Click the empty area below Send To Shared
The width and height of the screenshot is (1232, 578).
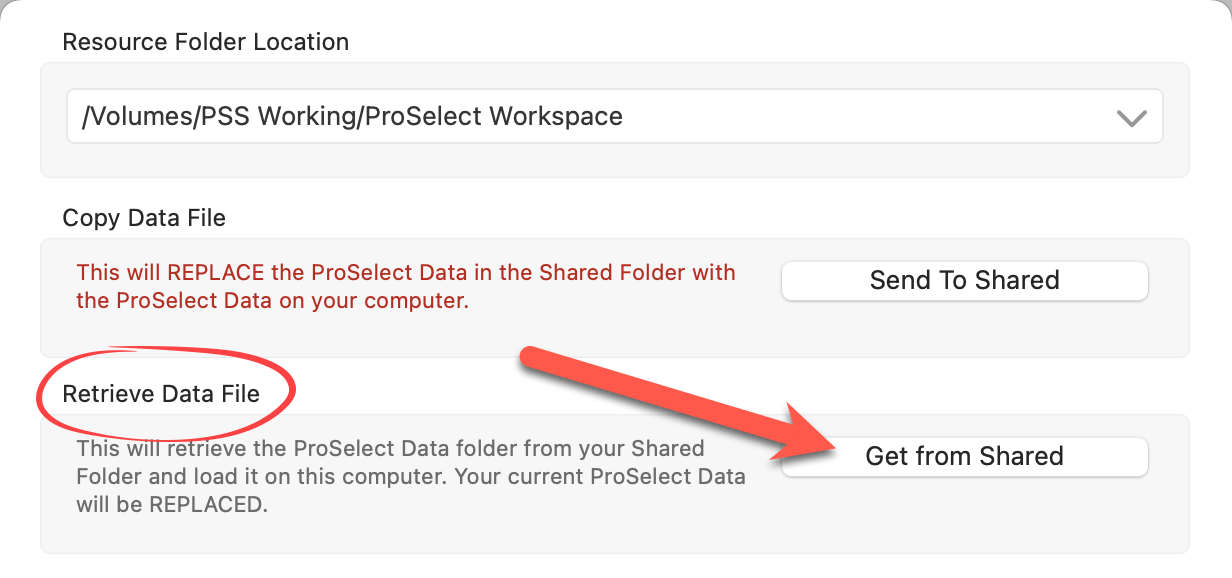pos(964,330)
